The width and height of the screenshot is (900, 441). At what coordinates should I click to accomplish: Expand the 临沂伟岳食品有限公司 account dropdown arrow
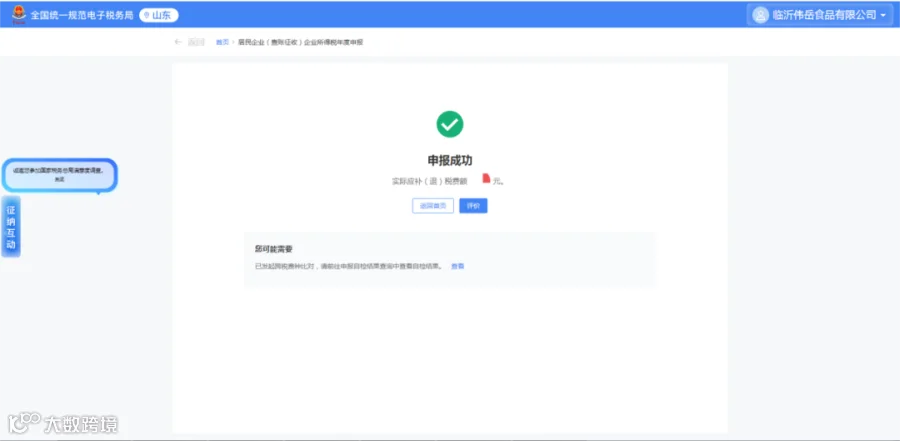pos(883,16)
